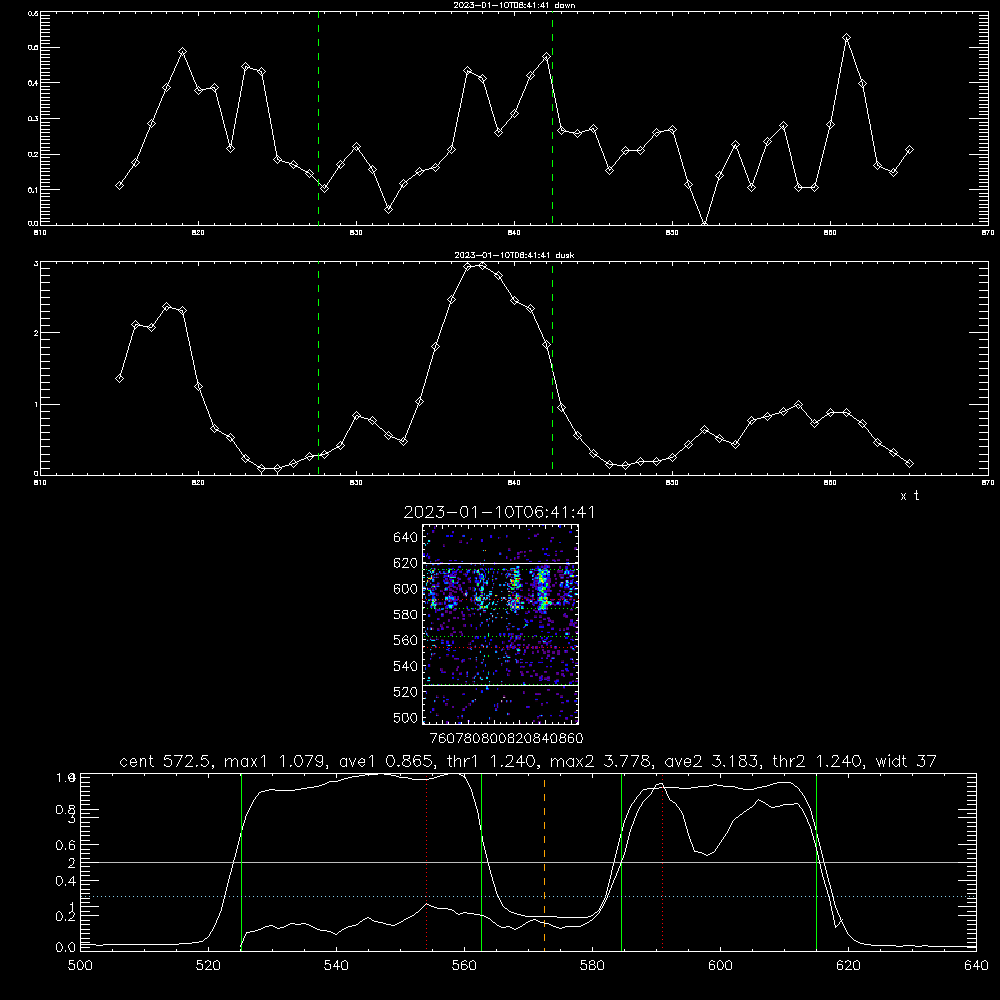Click the upper white horizontal line in spectrogram

501,563
